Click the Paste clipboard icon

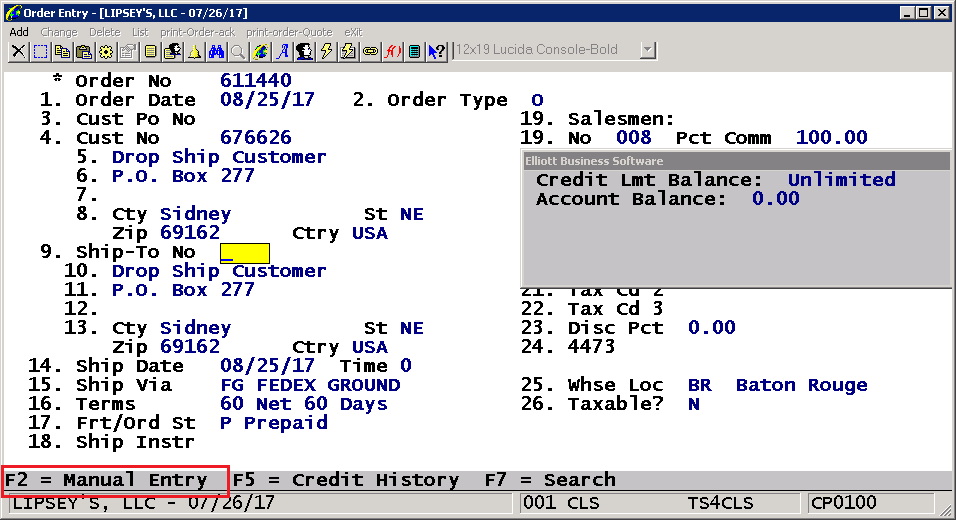click(84, 51)
